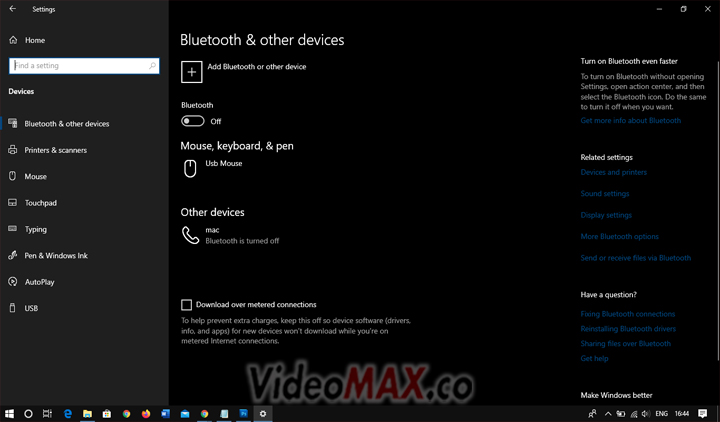Open the Mouse settings page
The height and width of the screenshot is (422, 720).
click(35, 176)
